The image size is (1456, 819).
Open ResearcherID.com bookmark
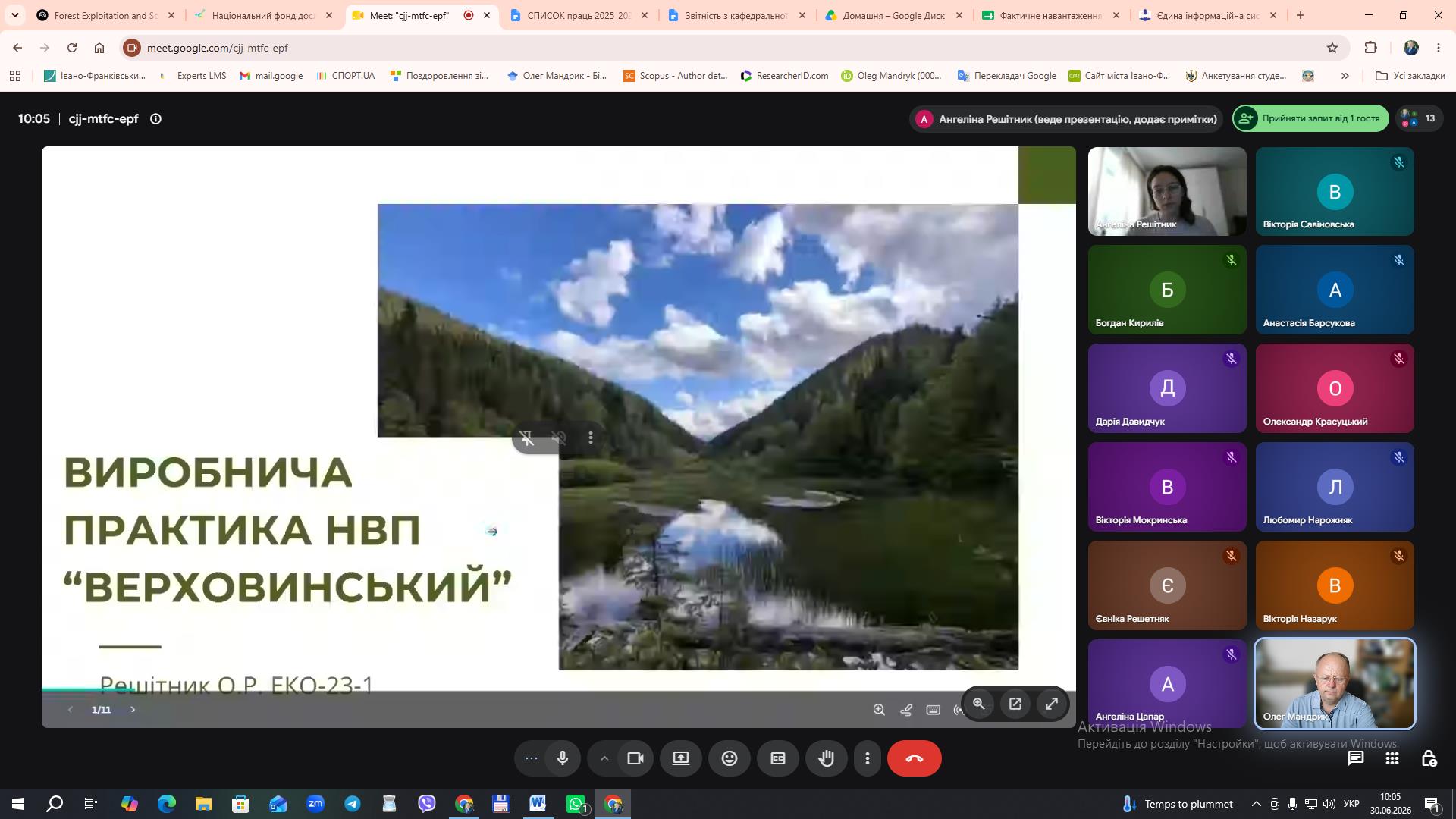(784, 76)
